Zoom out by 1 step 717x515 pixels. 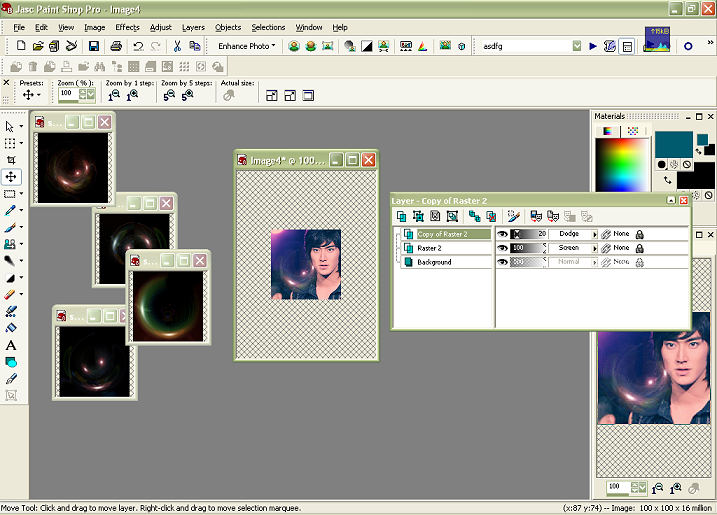pyautogui.click(x=114, y=95)
